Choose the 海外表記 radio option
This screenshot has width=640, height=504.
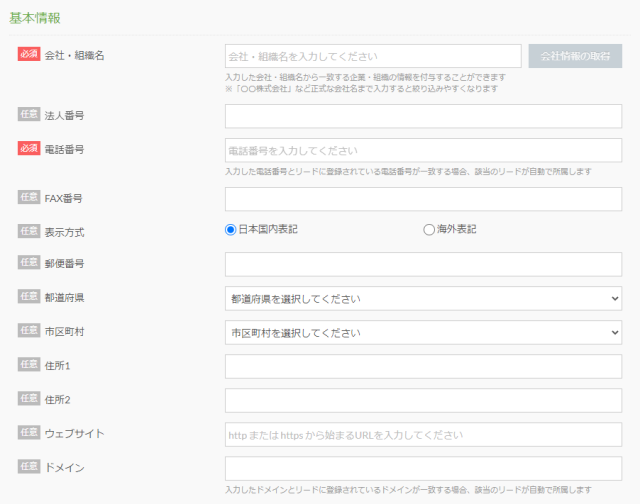(x=430, y=229)
